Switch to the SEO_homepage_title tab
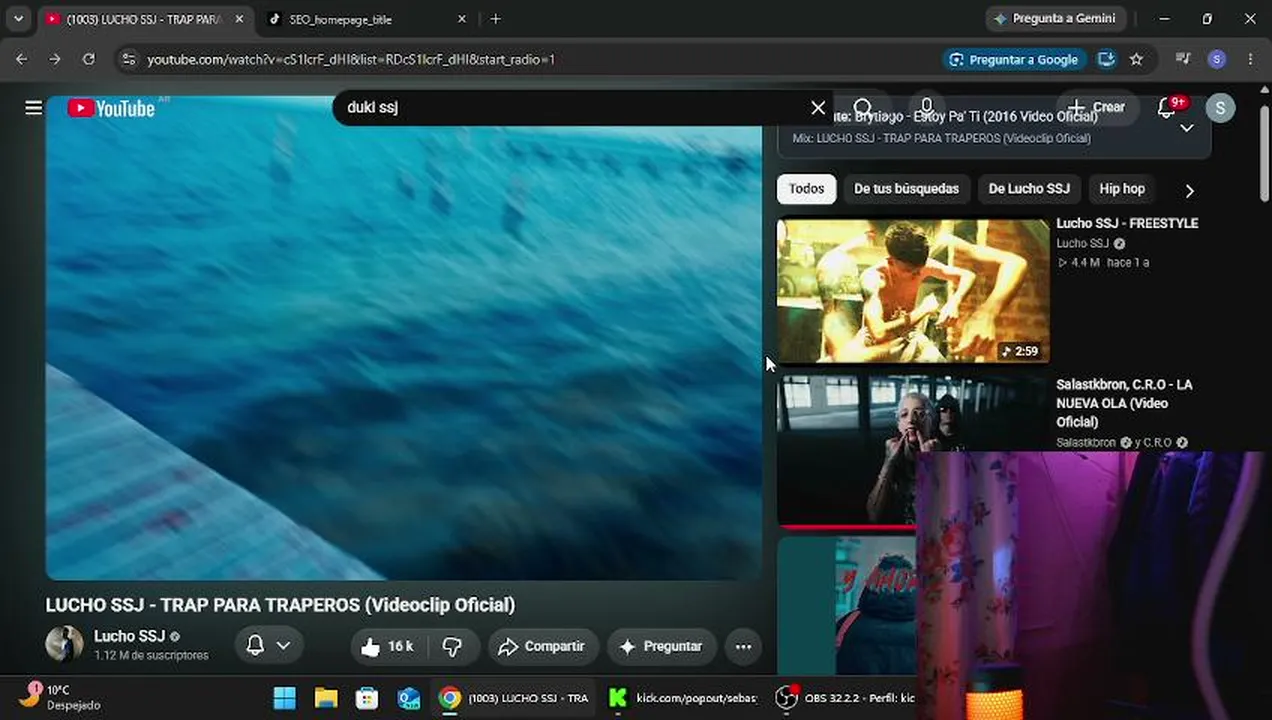 (x=341, y=19)
